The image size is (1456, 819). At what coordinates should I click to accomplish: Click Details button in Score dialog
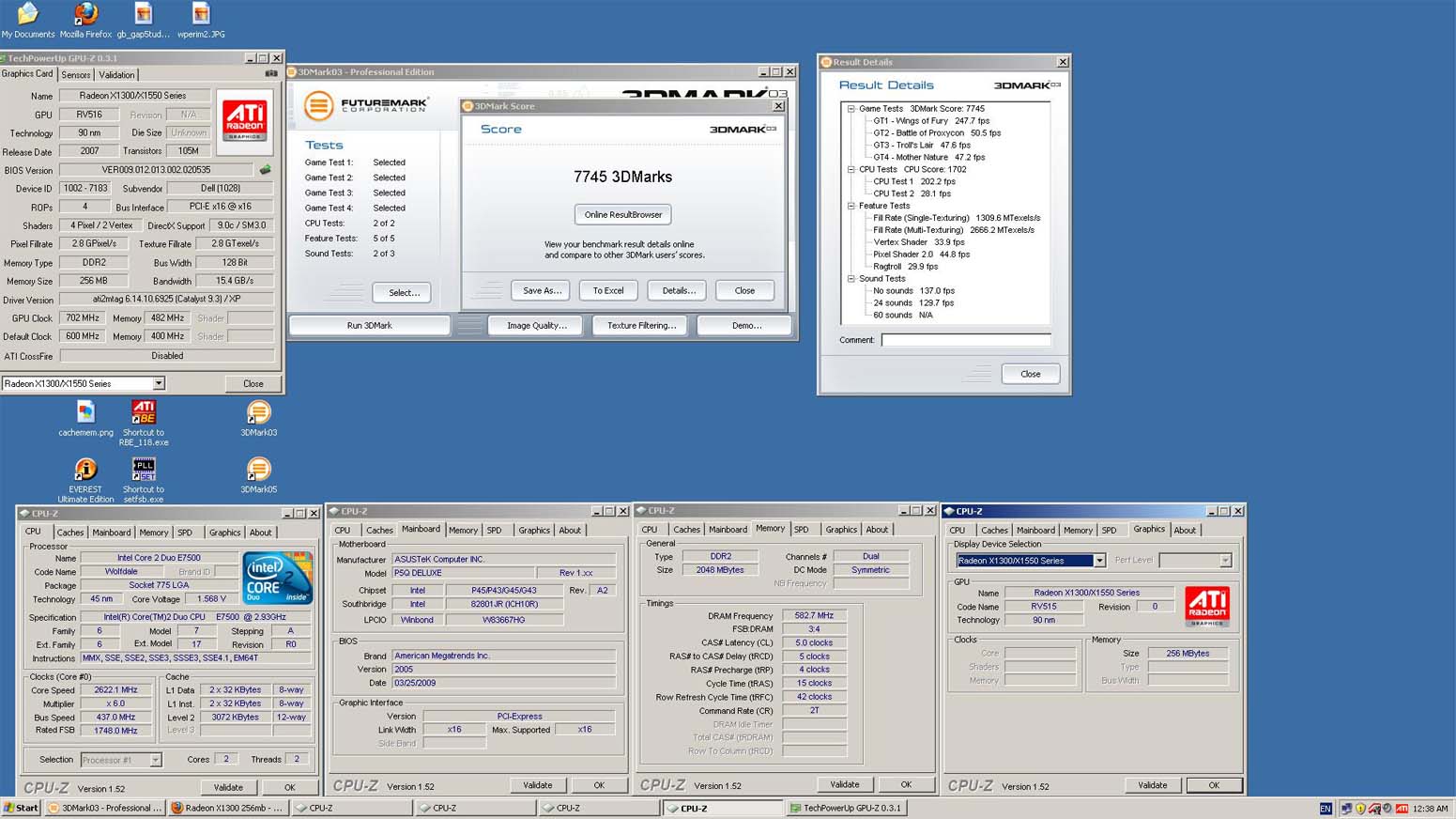pos(679,290)
